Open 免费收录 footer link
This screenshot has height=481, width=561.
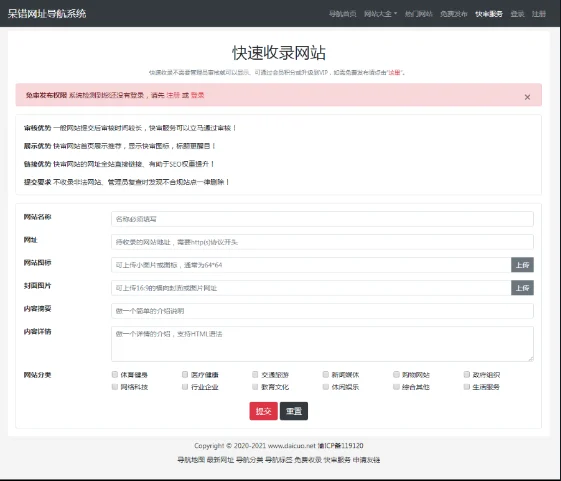[308, 460]
